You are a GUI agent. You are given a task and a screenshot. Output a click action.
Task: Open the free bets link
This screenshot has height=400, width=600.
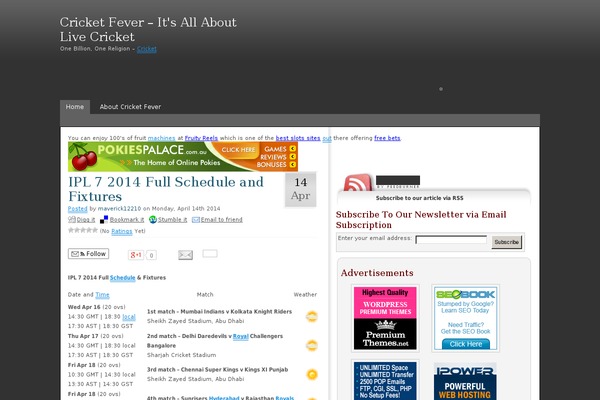(x=387, y=138)
